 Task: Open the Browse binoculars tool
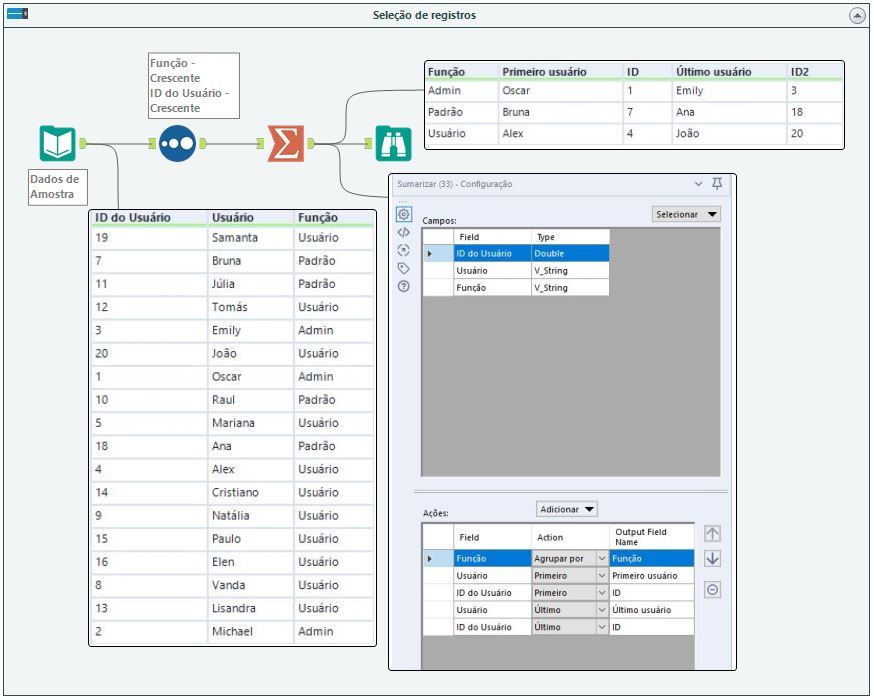click(393, 144)
